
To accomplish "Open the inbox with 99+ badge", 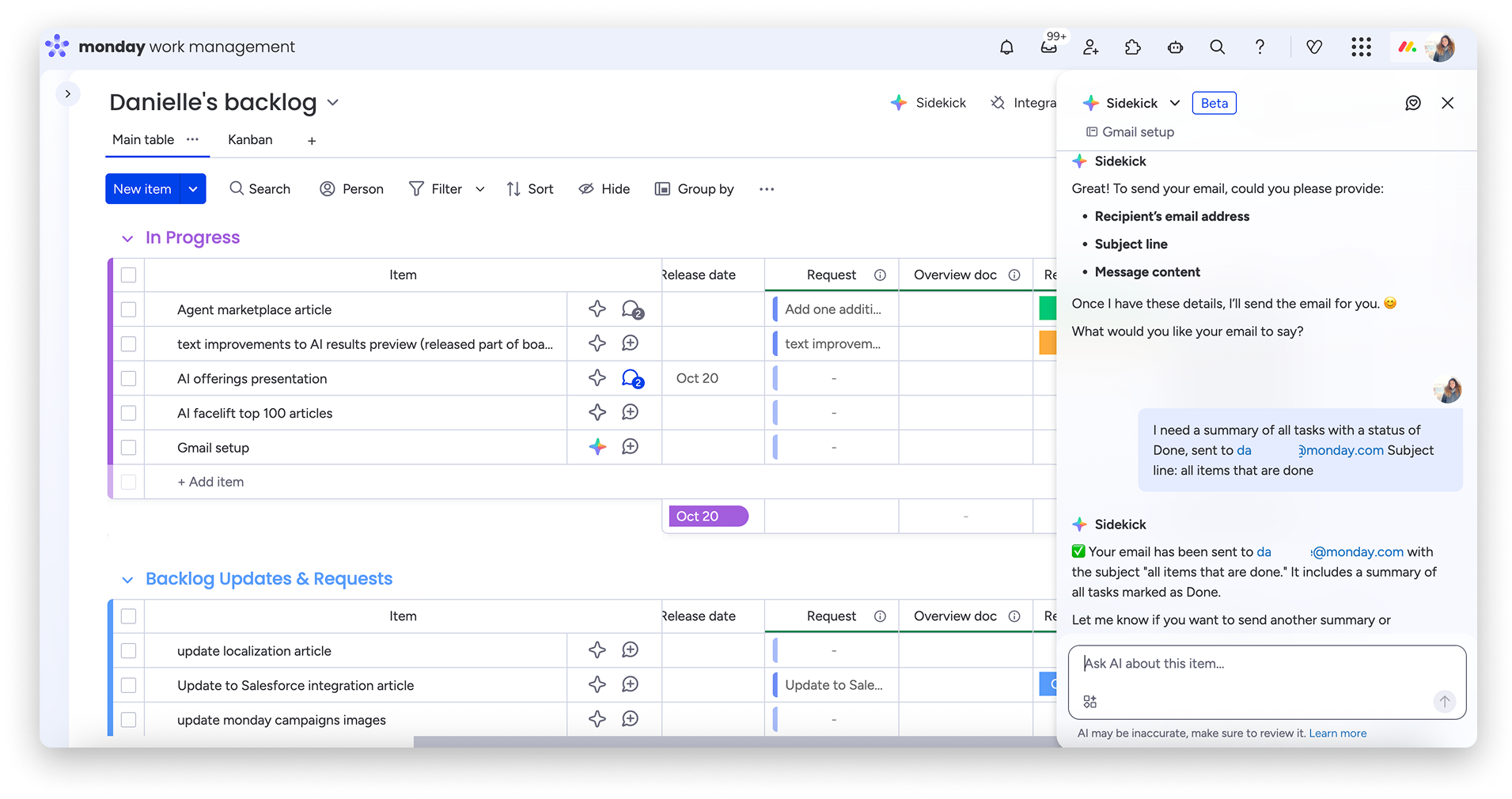I will point(1049,47).
